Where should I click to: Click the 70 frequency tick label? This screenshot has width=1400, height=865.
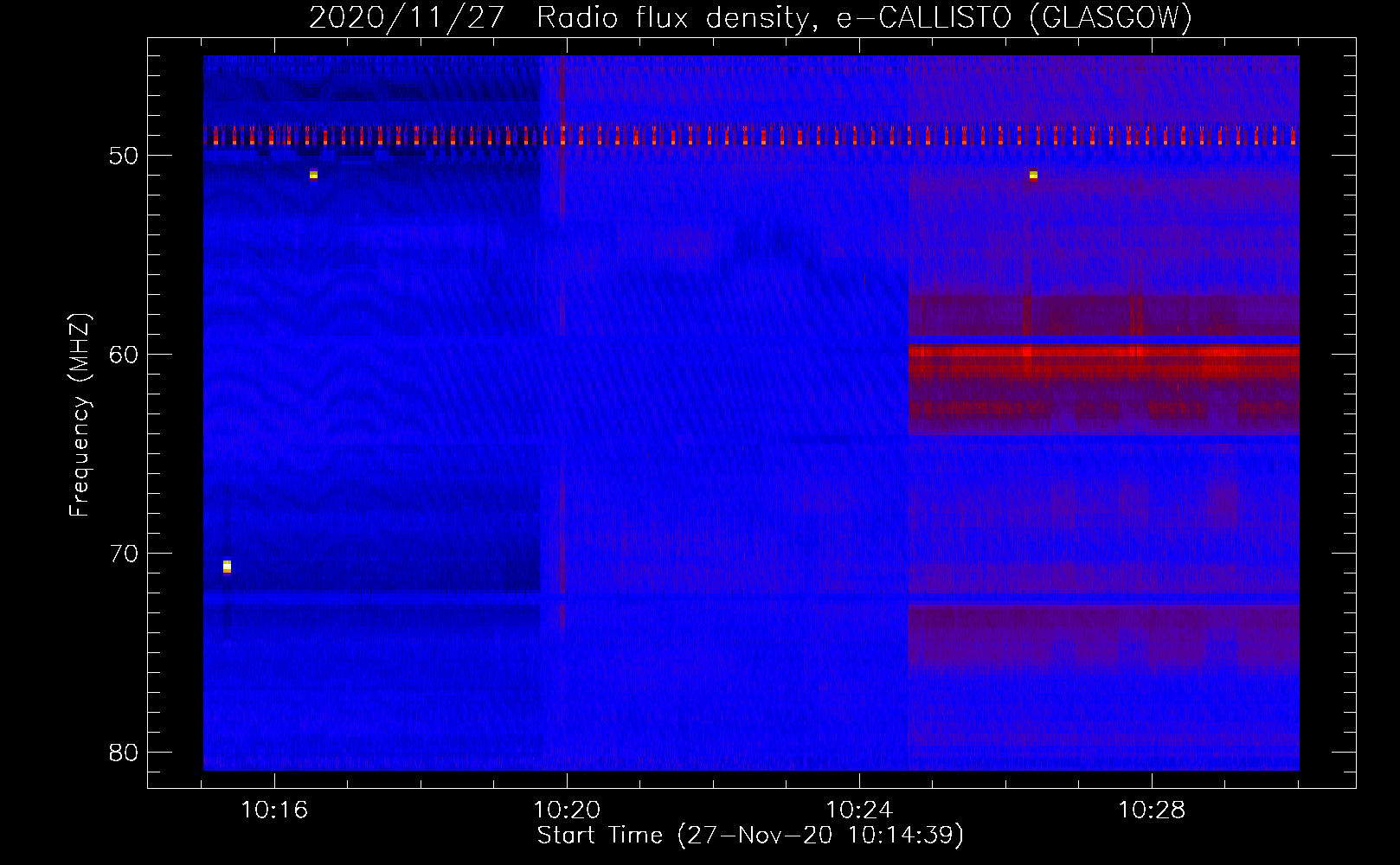click(124, 554)
